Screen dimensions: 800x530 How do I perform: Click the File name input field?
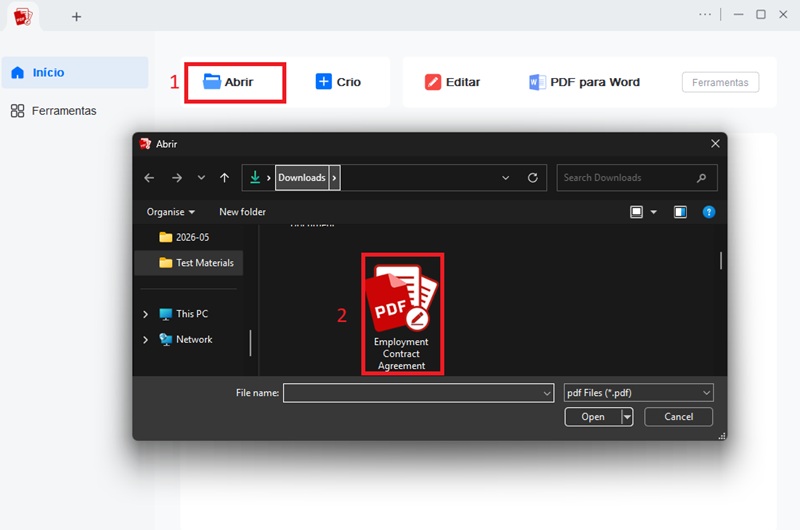(412, 393)
